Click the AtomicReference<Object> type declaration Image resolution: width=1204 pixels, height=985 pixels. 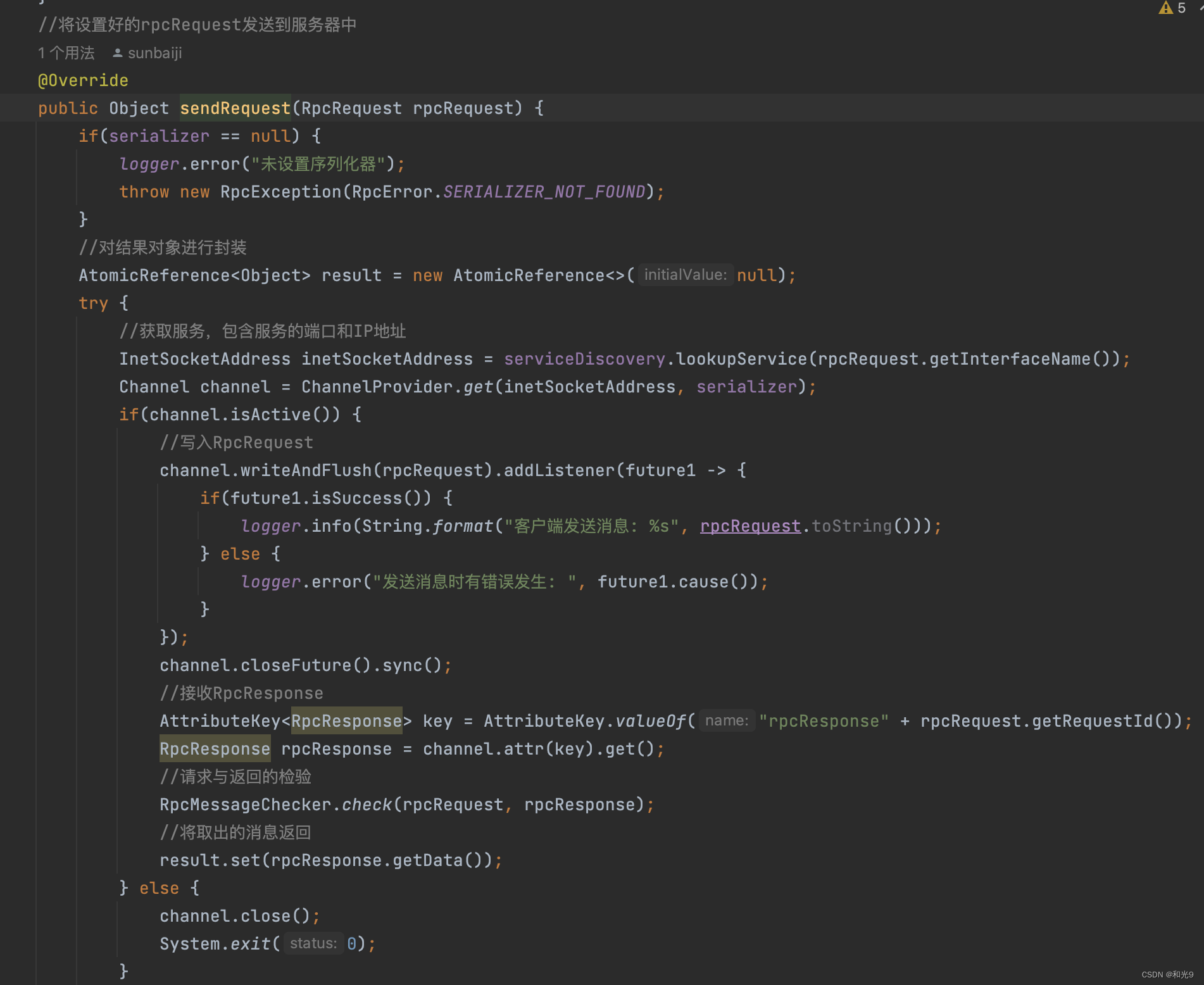pos(194,275)
